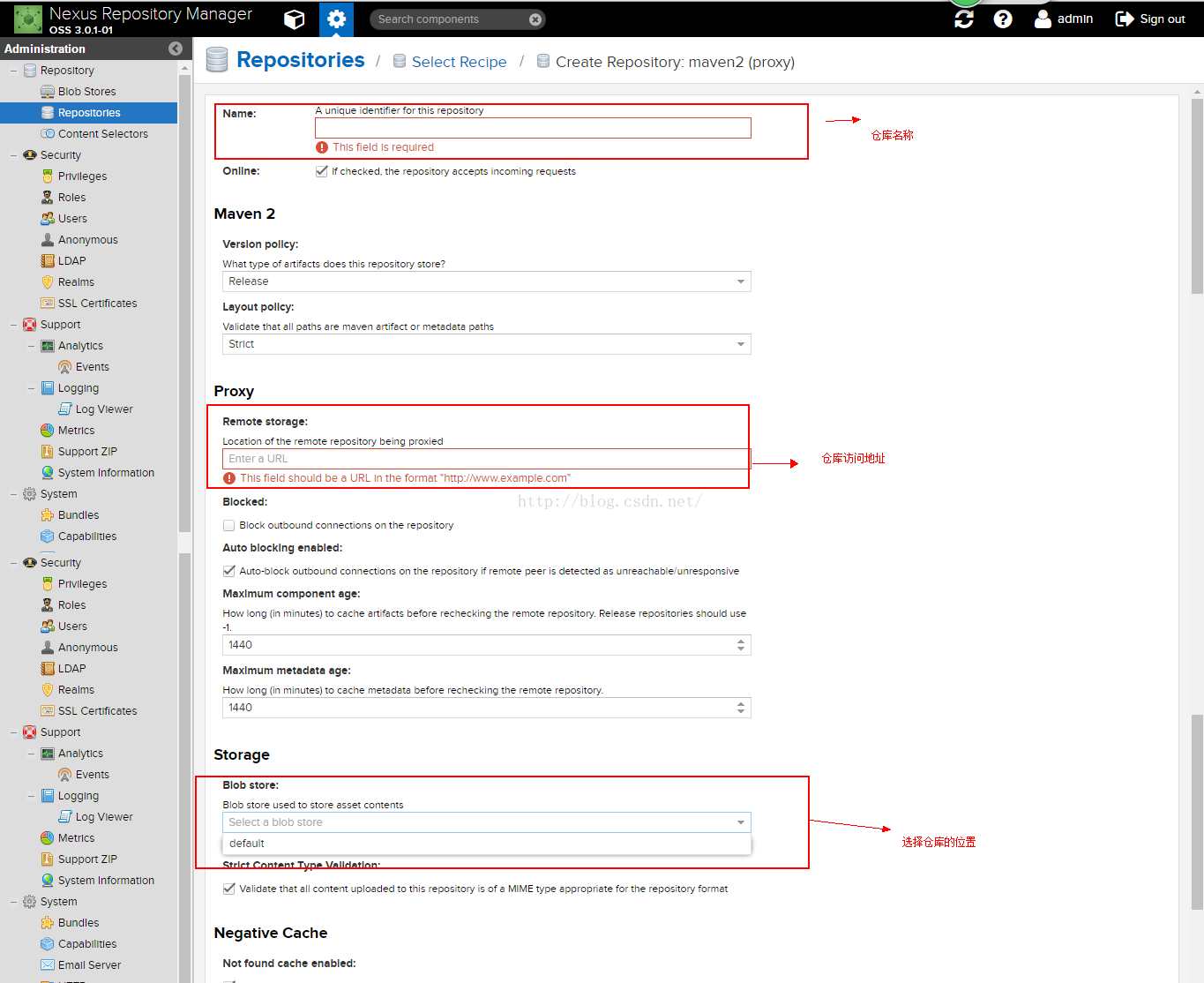Viewport: 1204px width, 983px height.
Task: Click the Remote storage URL field
Action: click(x=486, y=459)
